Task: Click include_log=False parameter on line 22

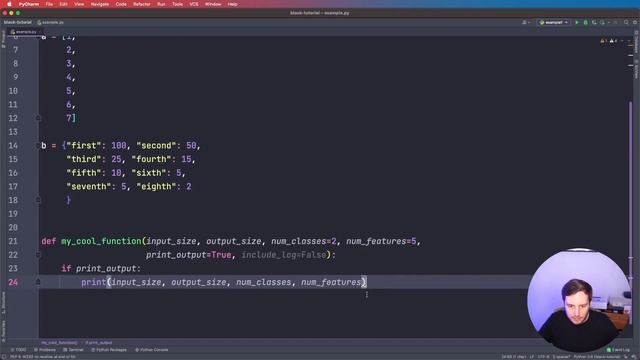Action: (x=284, y=255)
